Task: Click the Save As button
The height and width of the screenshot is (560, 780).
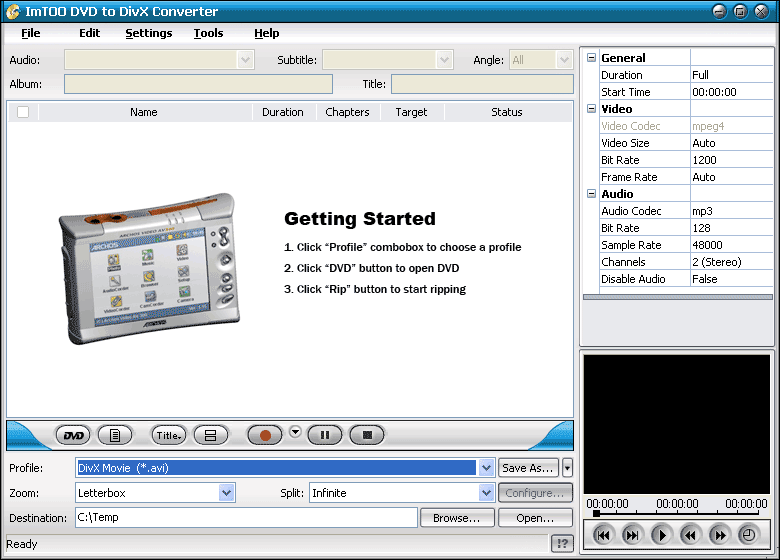Action: coord(528,468)
